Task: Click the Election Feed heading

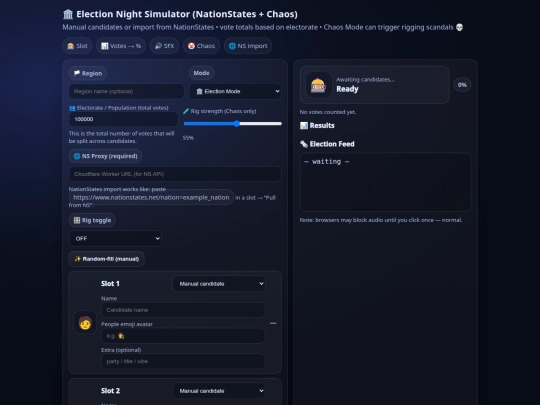Action: (x=327, y=144)
